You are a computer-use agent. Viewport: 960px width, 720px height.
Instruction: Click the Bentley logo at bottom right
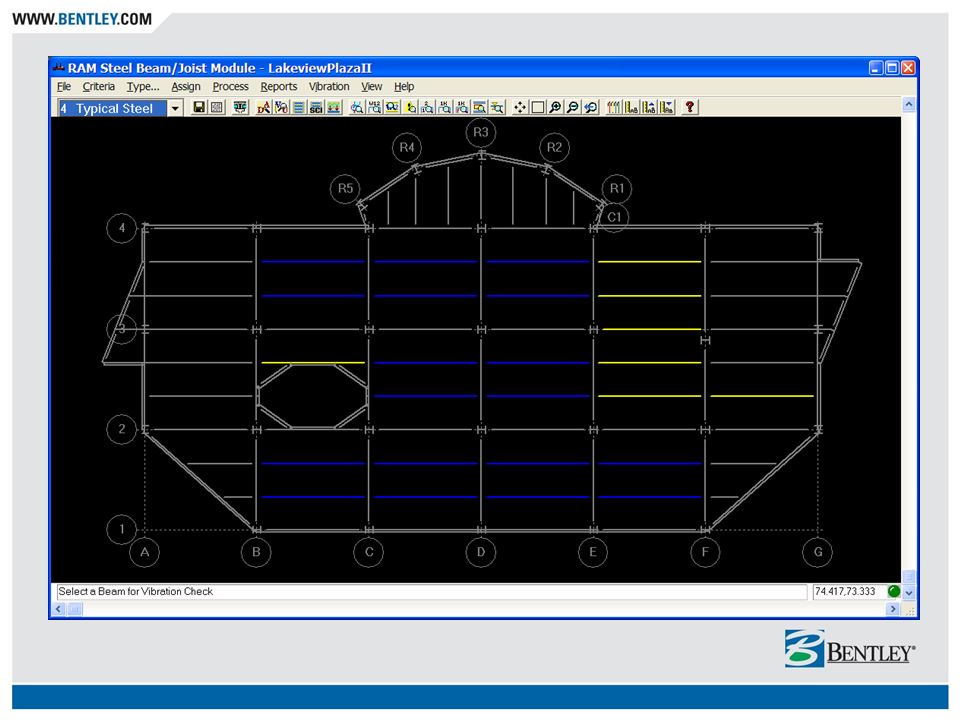[x=850, y=649]
